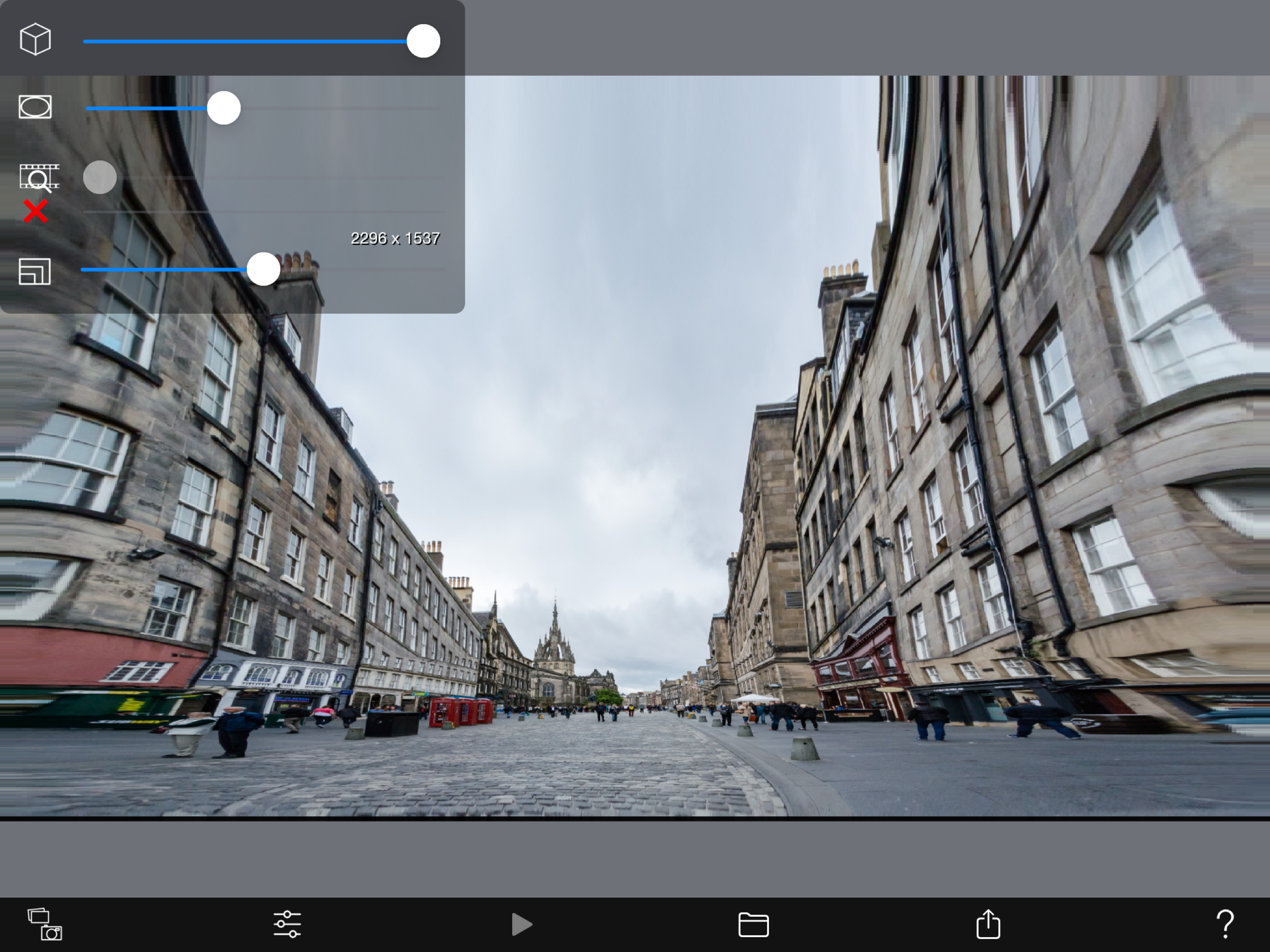Click the filmstrip magnifier video zoom icon

(39, 178)
